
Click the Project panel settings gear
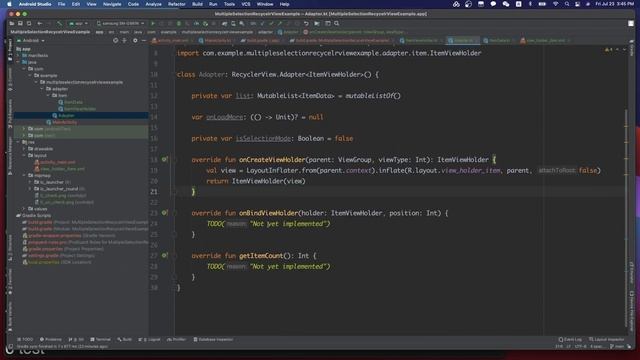coord(135,41)
